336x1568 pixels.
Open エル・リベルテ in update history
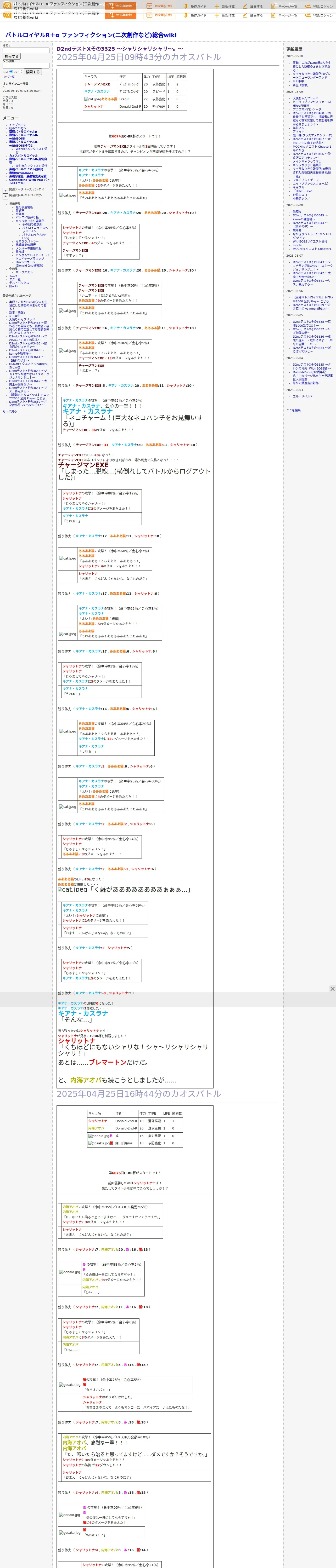coord(303,396)
